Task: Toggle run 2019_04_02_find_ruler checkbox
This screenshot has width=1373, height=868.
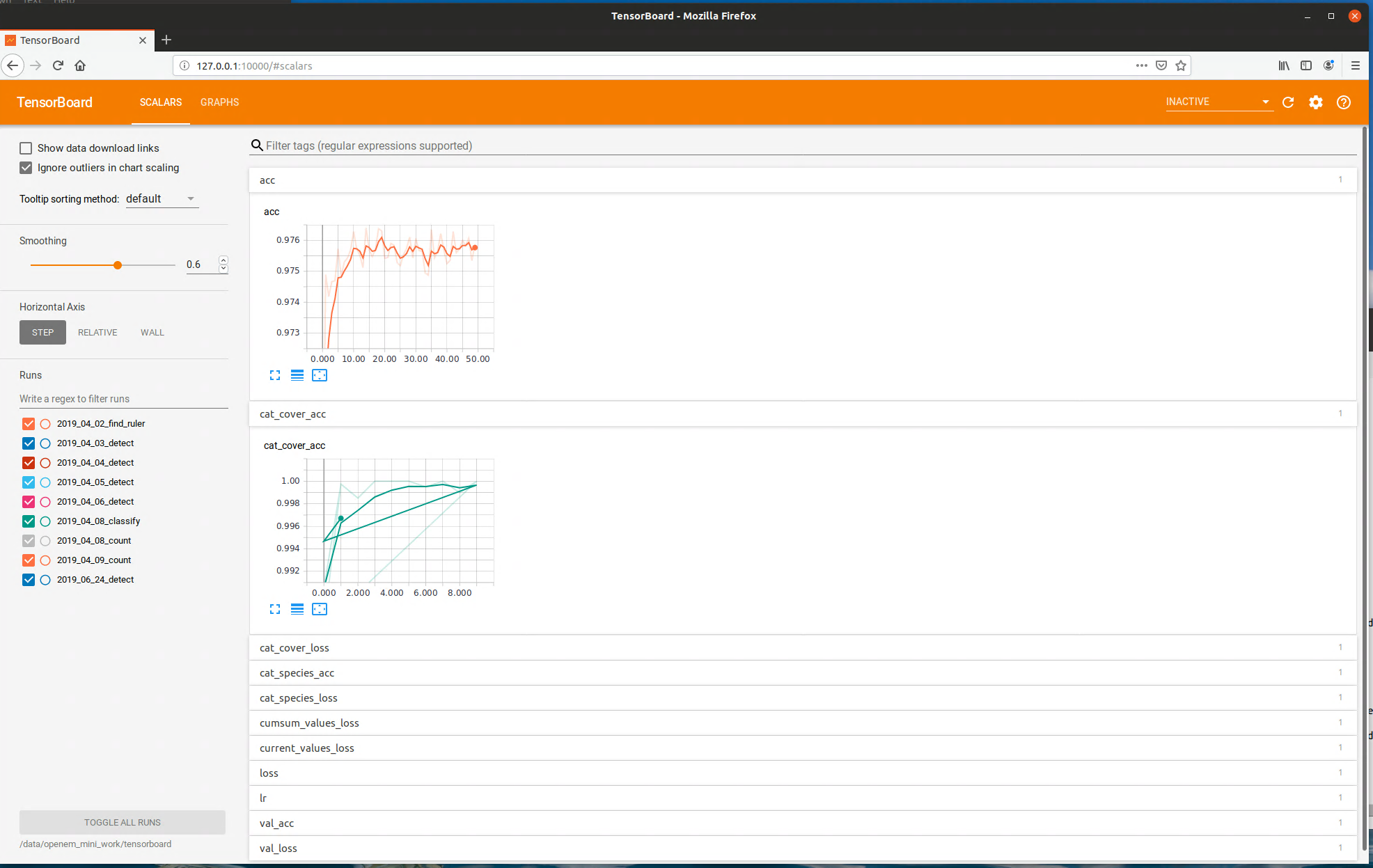Action: (29, 424)
